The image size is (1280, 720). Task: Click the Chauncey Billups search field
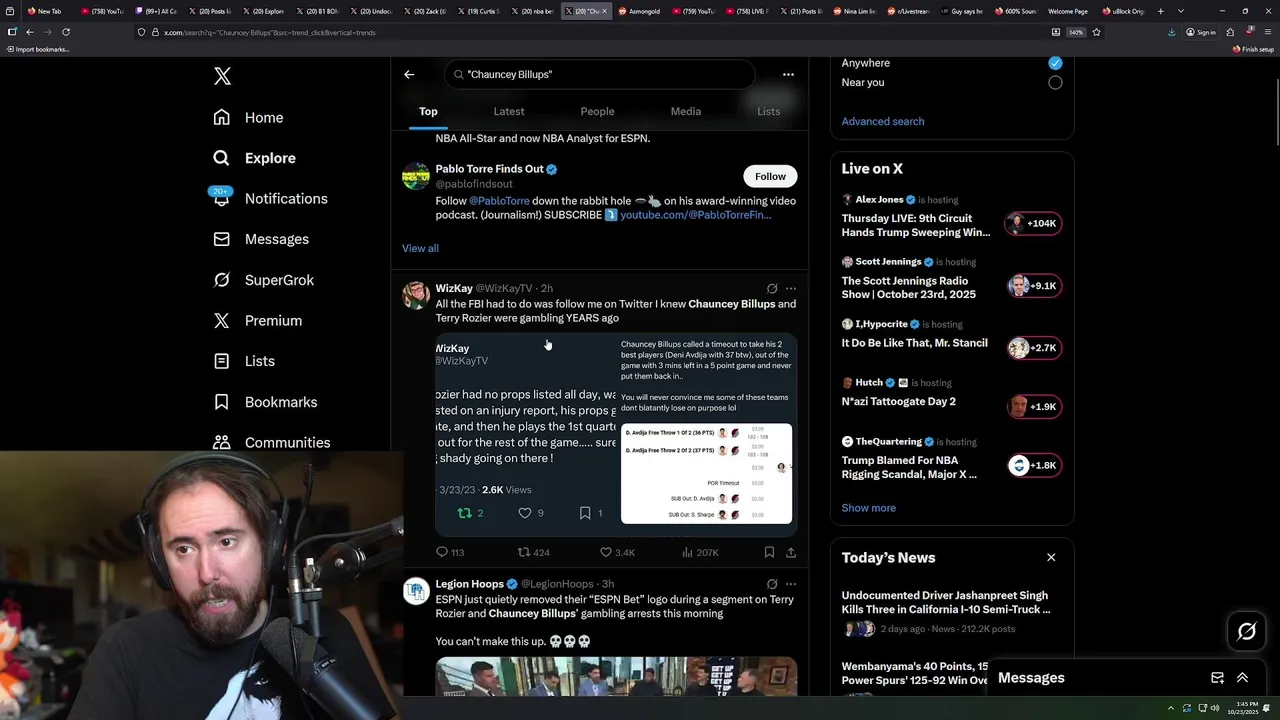[599, 74]
